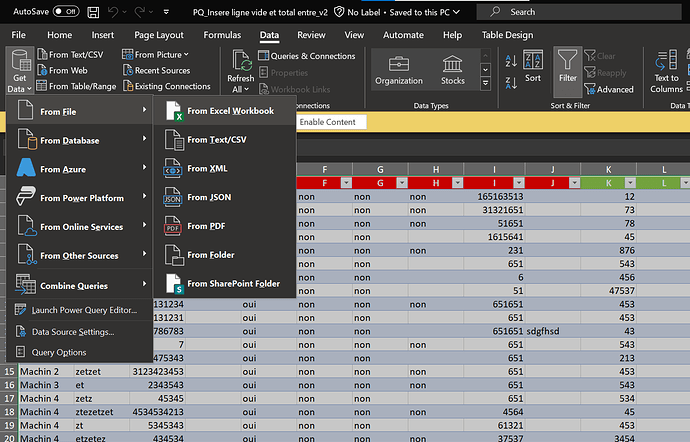Click cell with value 47537
The height and width of the screenshot is (442, 690).
[608, 291]
